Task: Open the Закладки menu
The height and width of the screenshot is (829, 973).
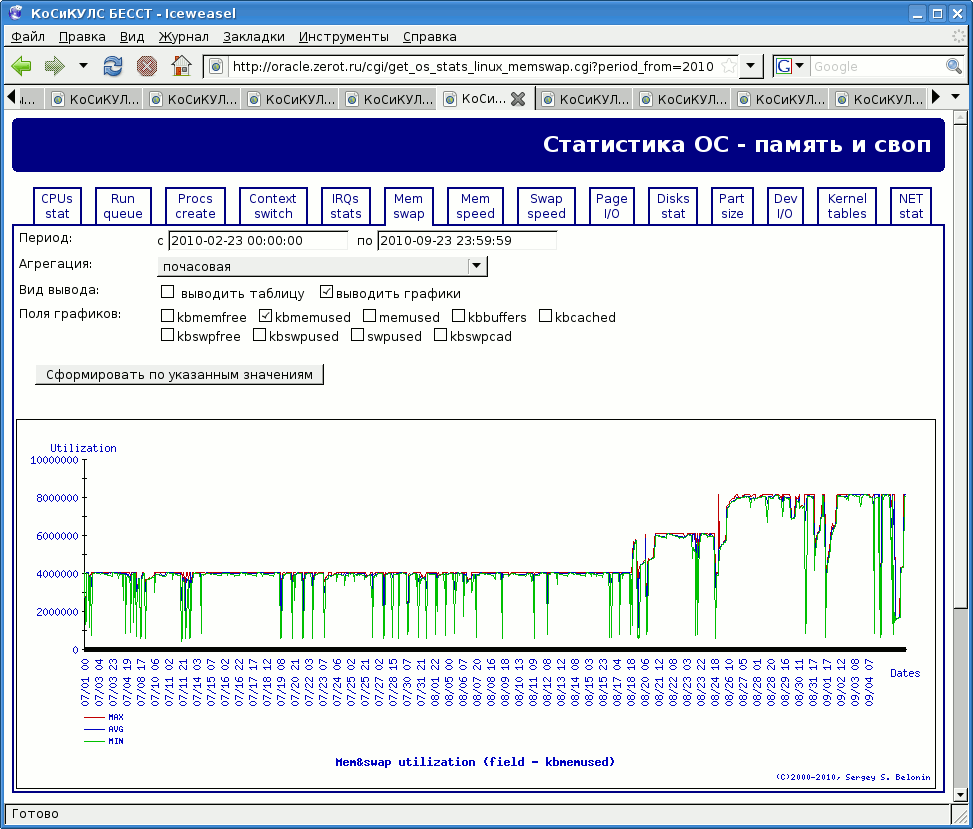Action: [253, 36]
